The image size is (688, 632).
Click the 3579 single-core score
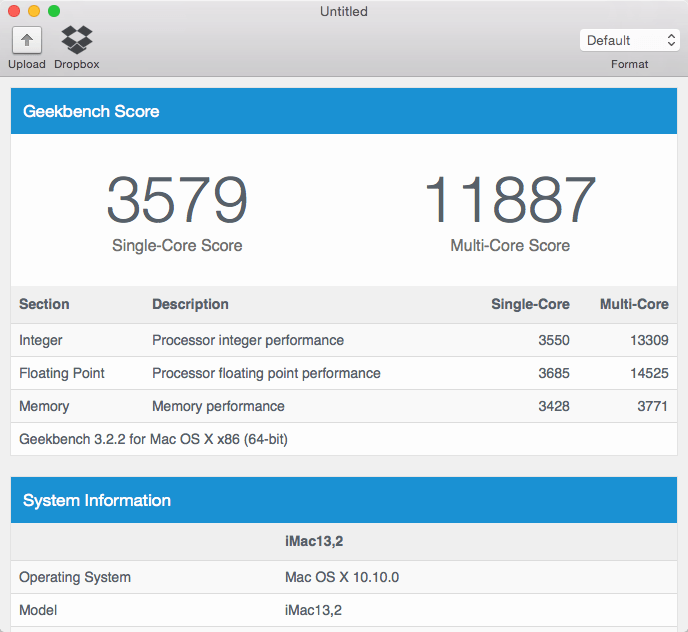point(177,200)
